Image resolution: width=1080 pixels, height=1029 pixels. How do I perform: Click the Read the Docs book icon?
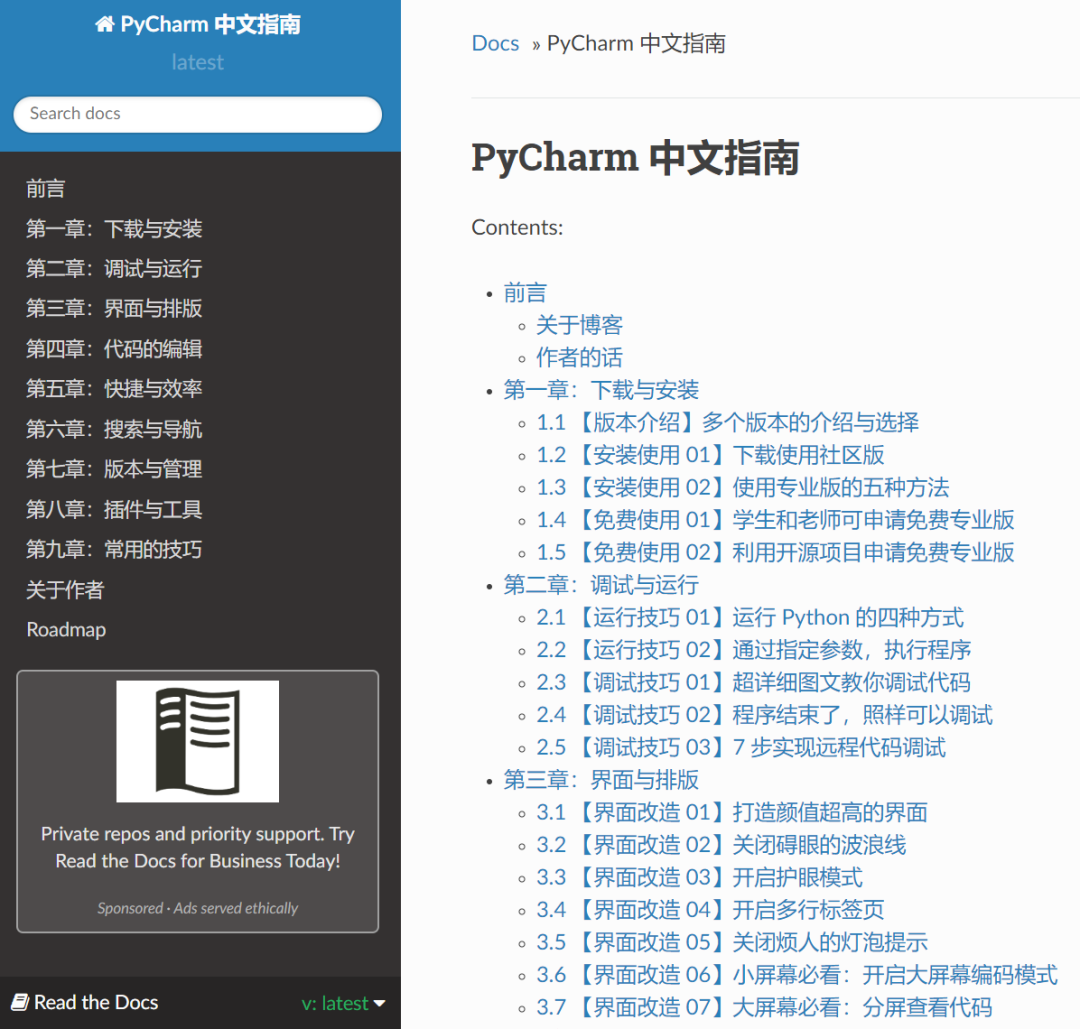pos(20,1002)
